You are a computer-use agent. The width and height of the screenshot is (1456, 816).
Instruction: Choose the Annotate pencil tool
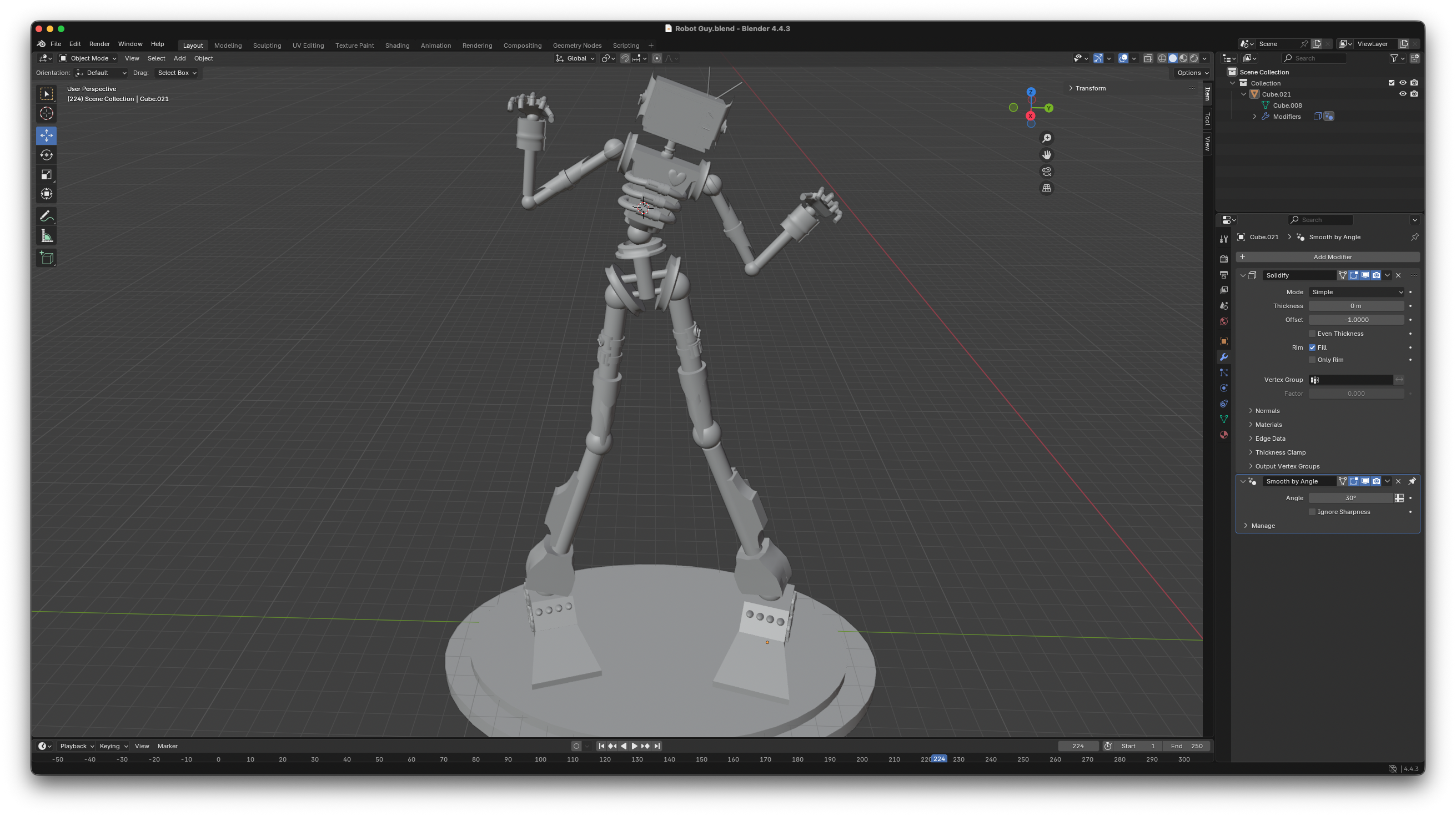[46, 216]
